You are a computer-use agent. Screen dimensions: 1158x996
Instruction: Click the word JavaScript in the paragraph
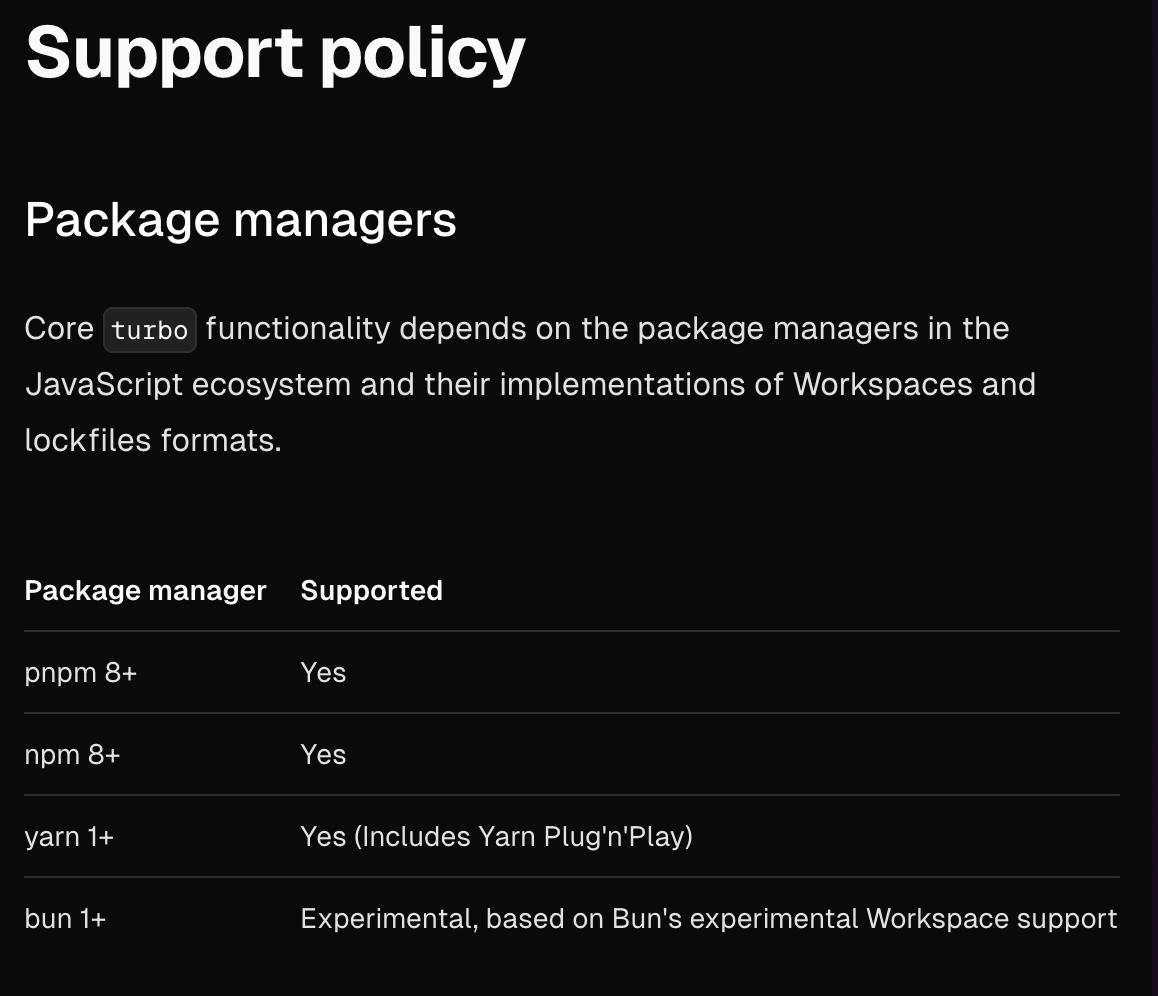coord(104,385)
